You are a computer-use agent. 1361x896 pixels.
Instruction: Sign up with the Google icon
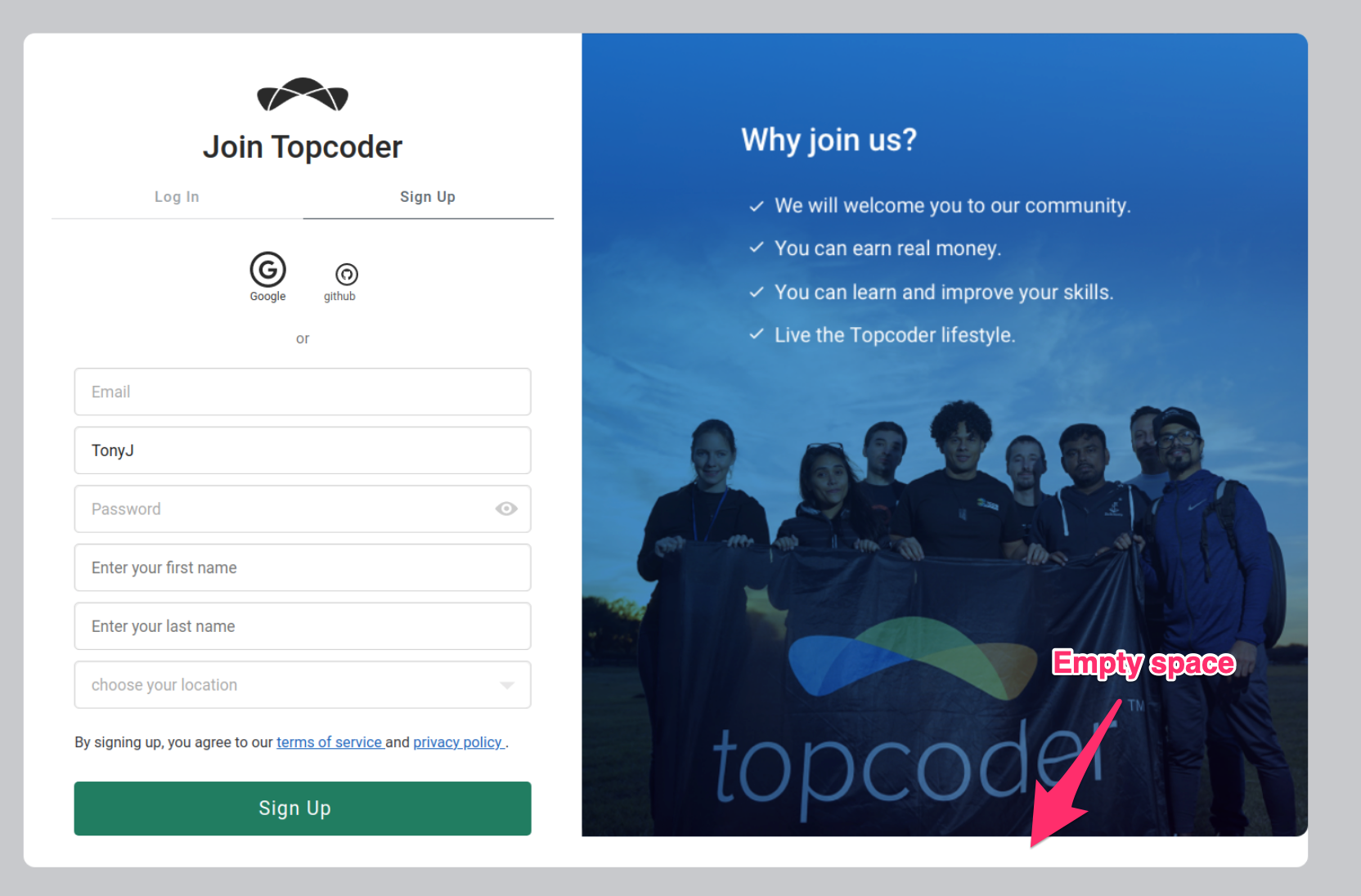(267, 270)
